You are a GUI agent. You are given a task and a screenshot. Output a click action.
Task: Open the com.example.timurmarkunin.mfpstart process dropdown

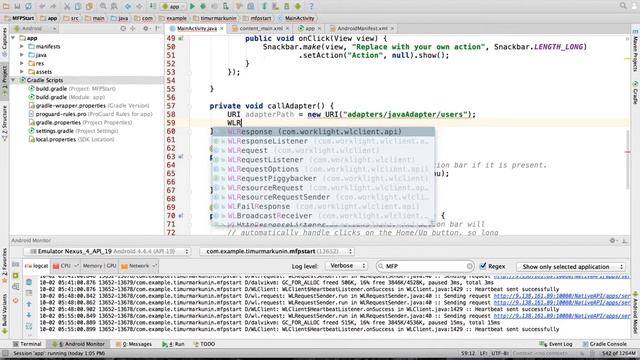277,251
